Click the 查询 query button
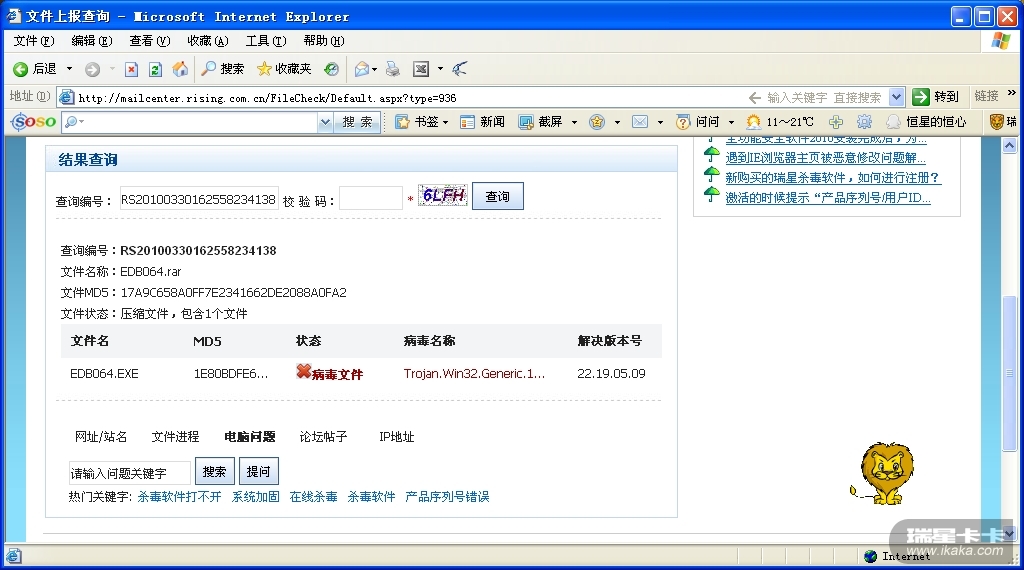This screenshot has width=1024, height=570. click(498, 197)
